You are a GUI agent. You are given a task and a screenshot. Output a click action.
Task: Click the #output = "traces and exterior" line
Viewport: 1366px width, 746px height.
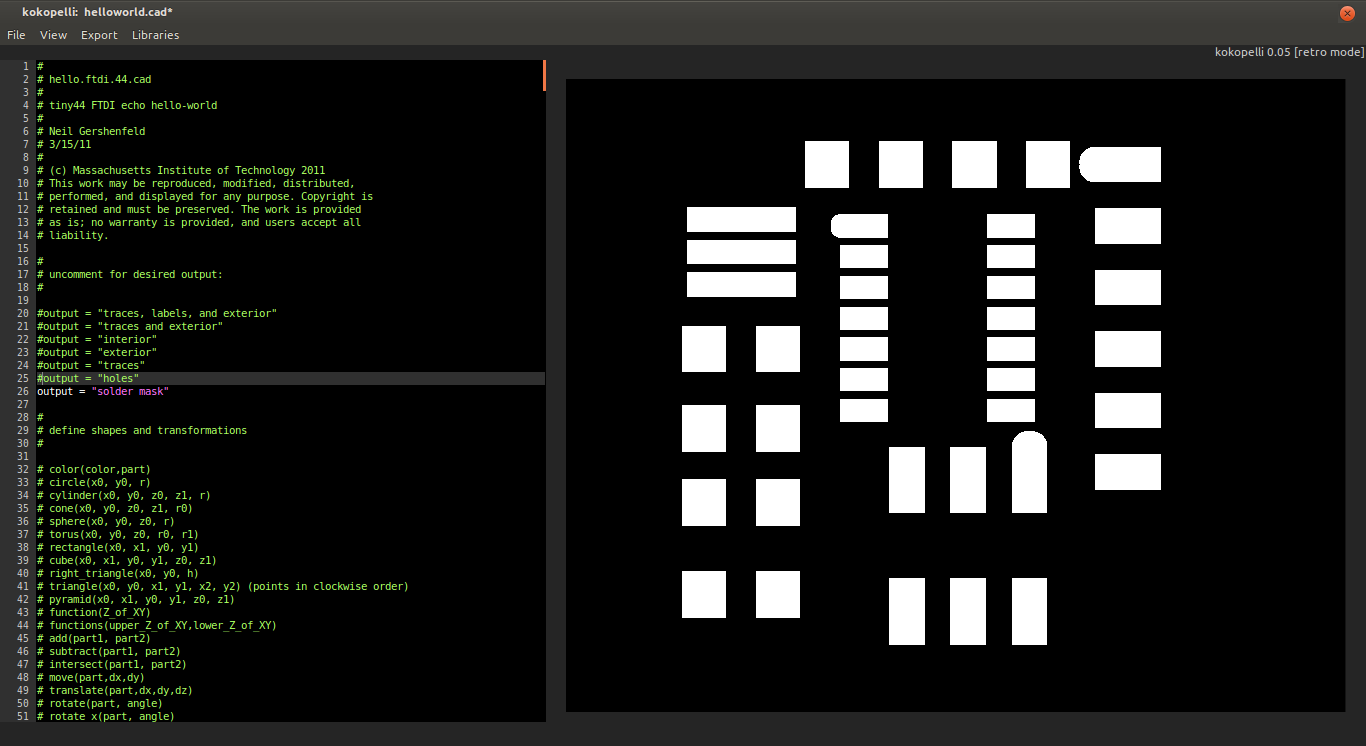pyautogui.click(x=130, y=326)
